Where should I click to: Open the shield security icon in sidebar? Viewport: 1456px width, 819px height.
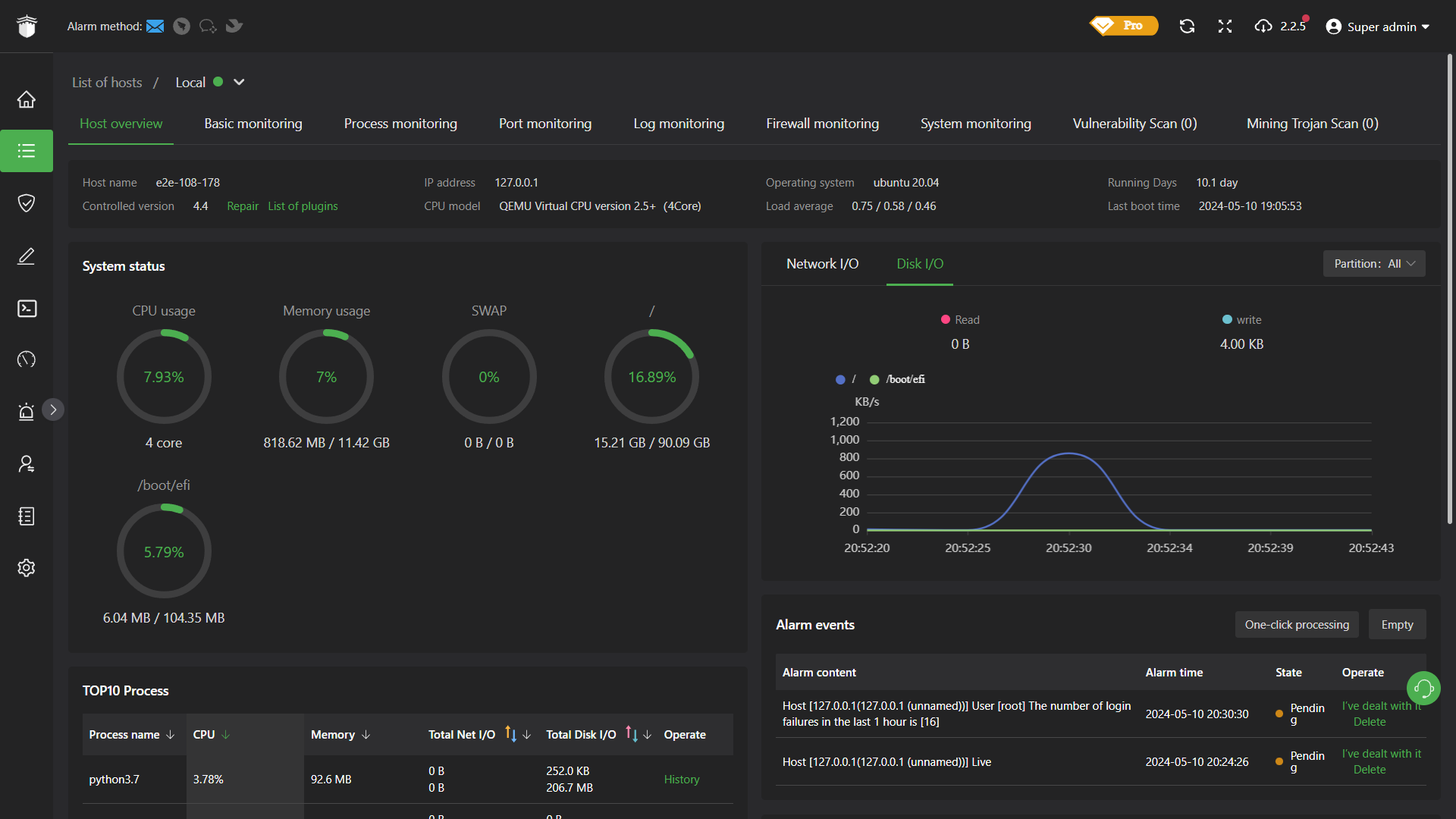(x=27, y=202)
